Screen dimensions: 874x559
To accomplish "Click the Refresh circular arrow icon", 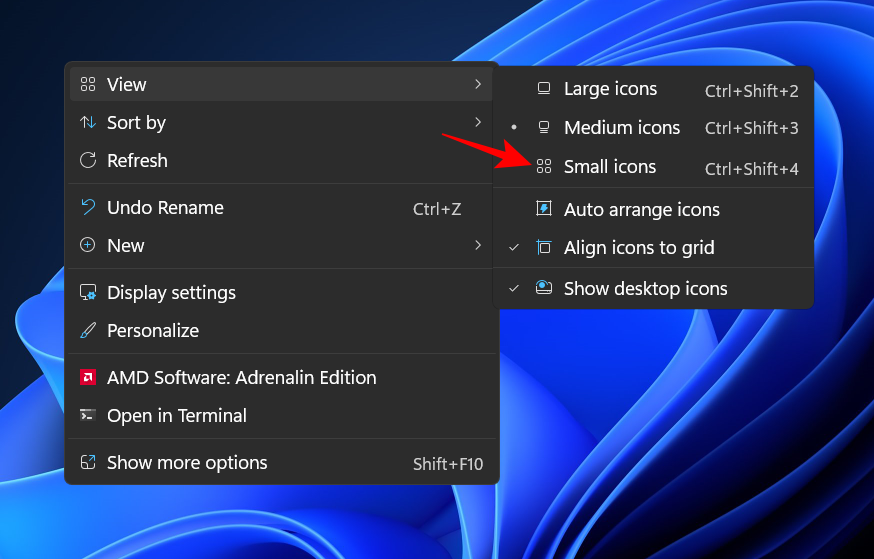I will [x=88, y=161].
